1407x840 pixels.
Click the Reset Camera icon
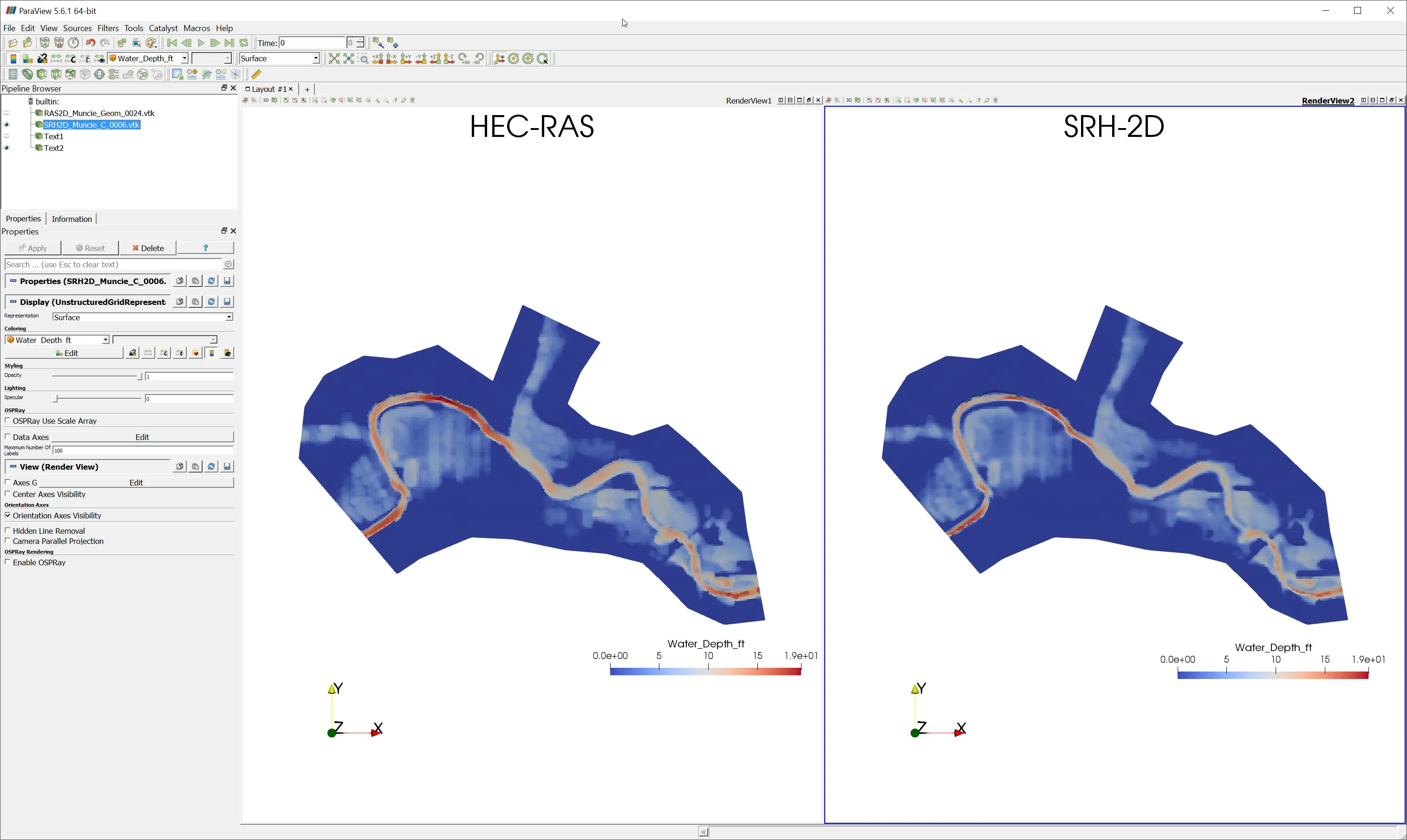pyautogui.click(x=334, y=58)
